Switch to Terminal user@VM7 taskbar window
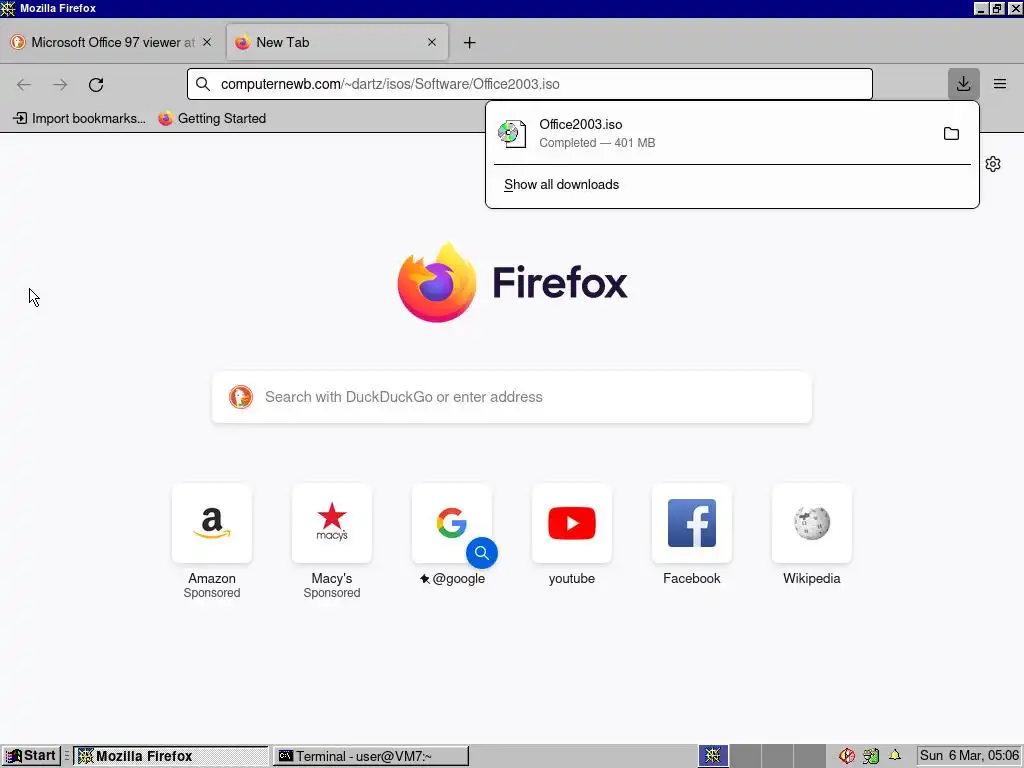Viewport: 1024px width, 768px height. [x=371, y=756]
